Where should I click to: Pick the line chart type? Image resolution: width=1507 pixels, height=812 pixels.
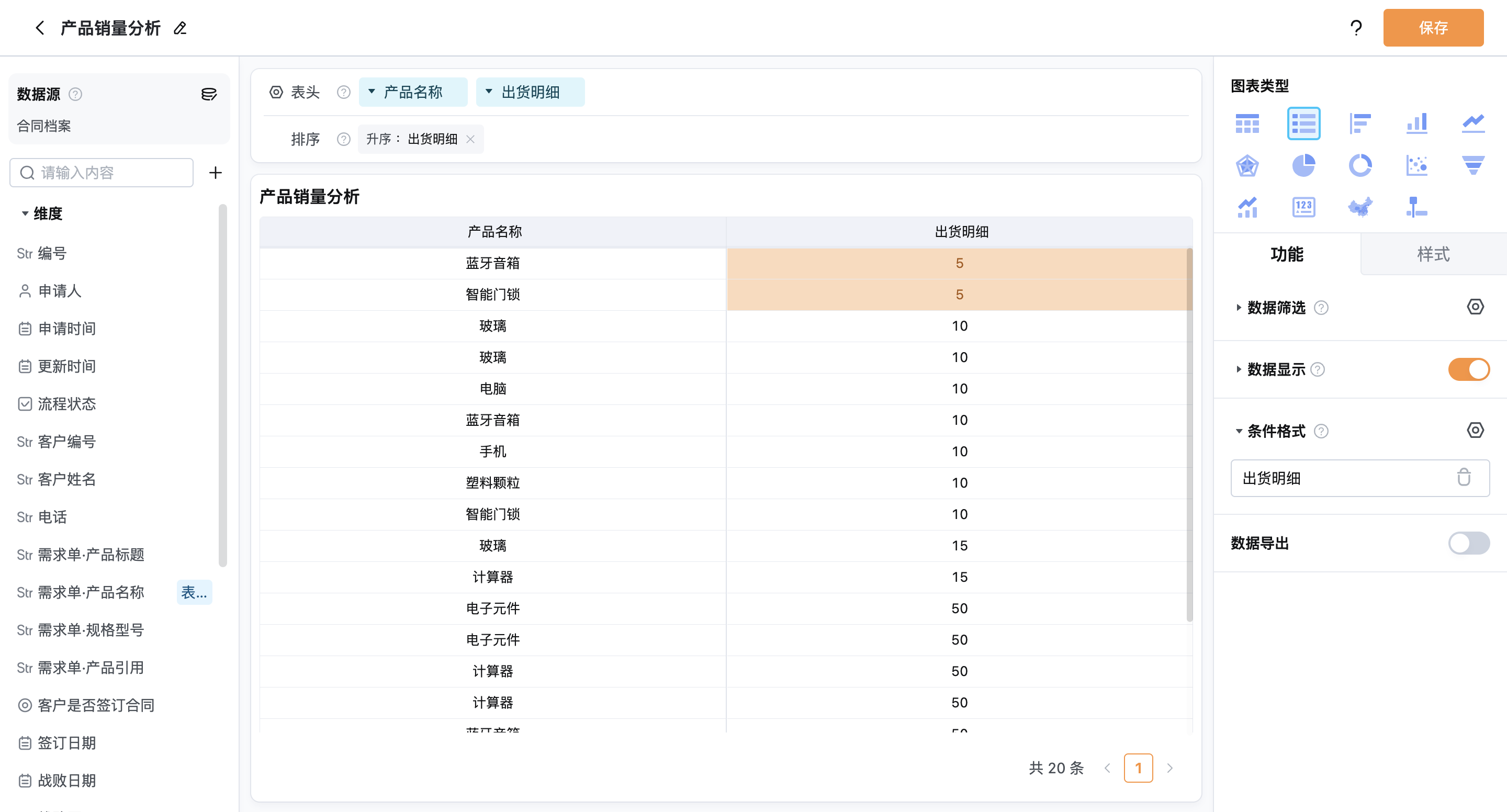click(x=1473, y=123)
